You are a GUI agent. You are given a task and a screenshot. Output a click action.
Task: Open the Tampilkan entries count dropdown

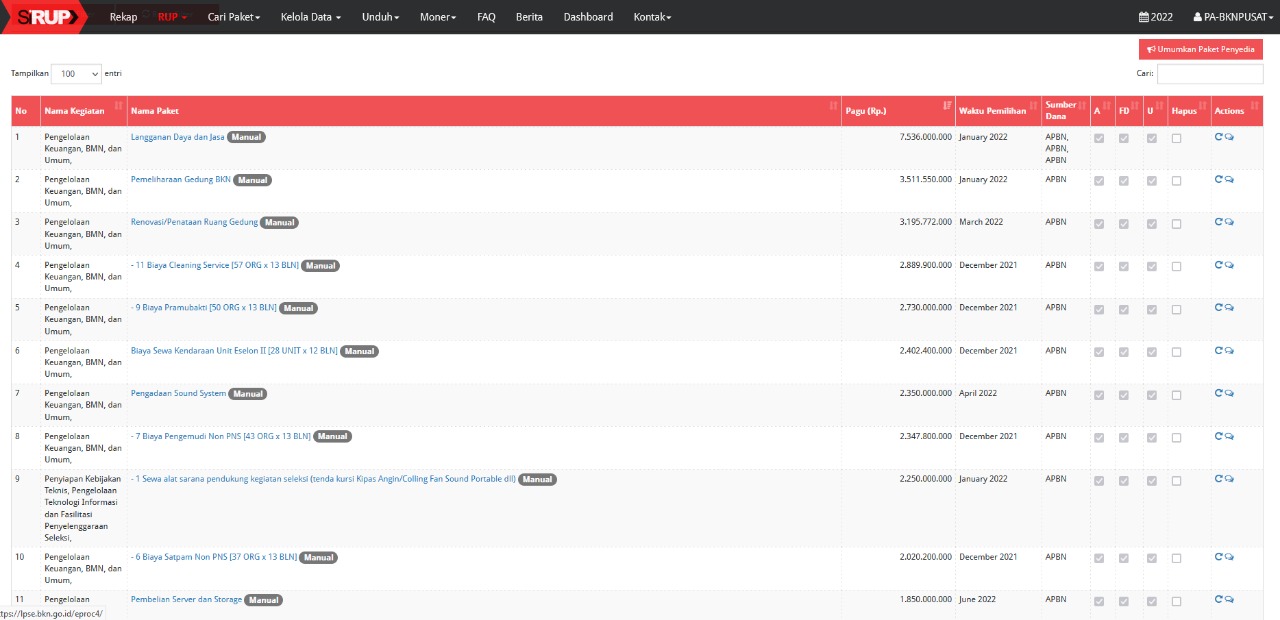pyautogui.click(x=76, y=74)
